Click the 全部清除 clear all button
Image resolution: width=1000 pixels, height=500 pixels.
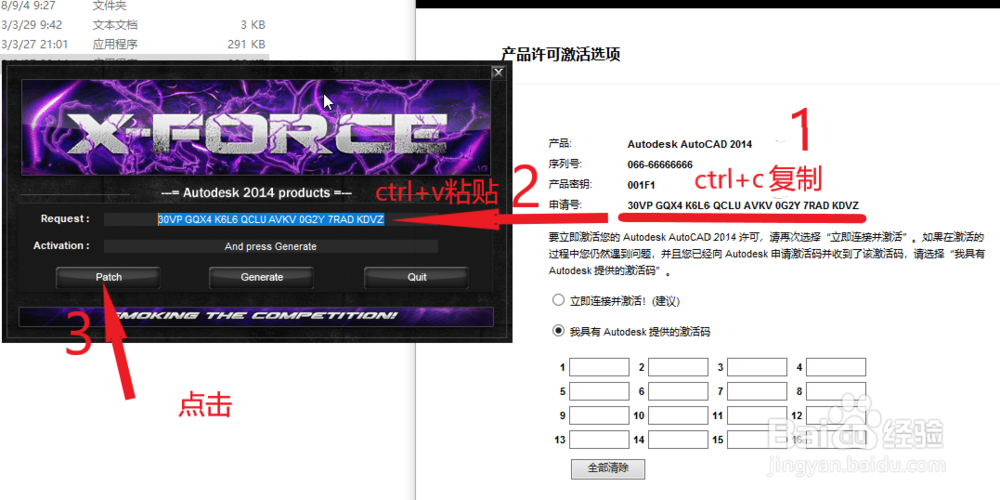click(x=608, y=468)
